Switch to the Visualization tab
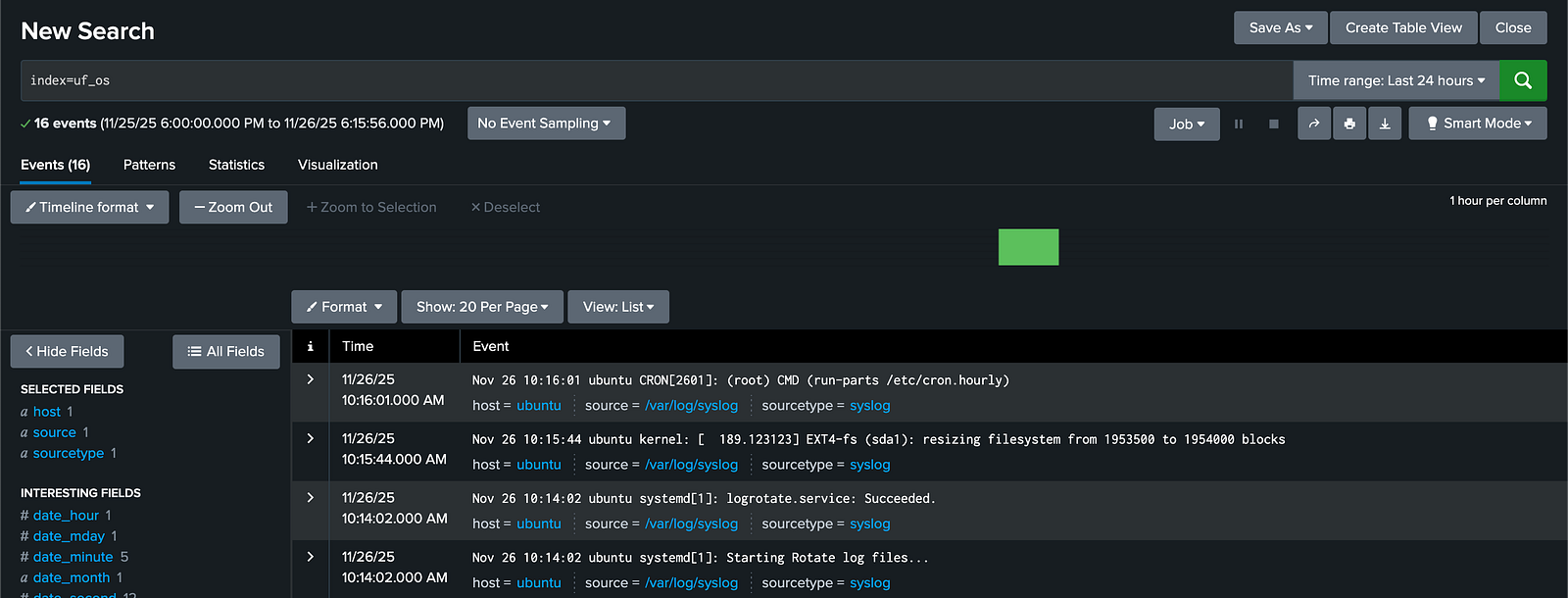The image size is (1568, 598). (x=337, y=165)
